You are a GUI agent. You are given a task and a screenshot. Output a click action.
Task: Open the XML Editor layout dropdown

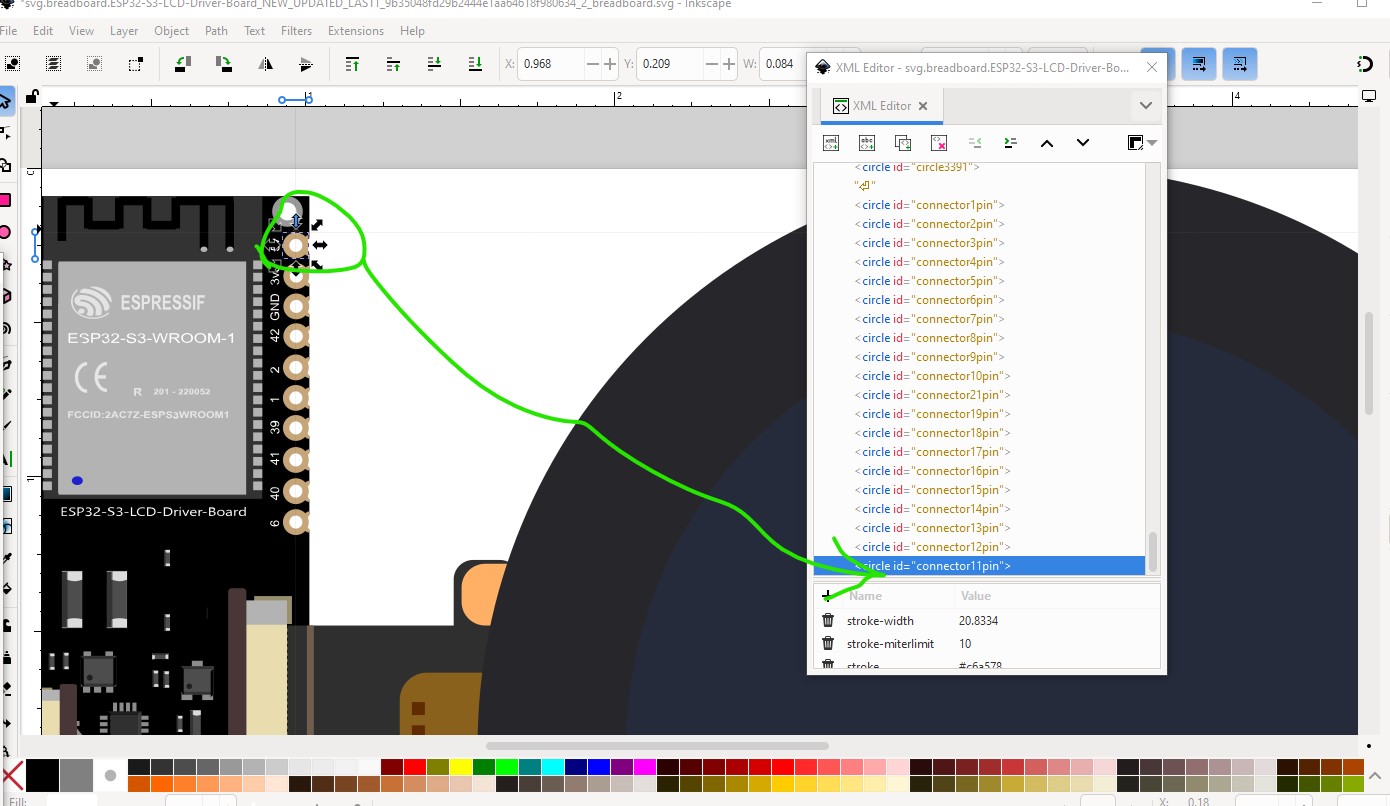tap(1141, 143)
